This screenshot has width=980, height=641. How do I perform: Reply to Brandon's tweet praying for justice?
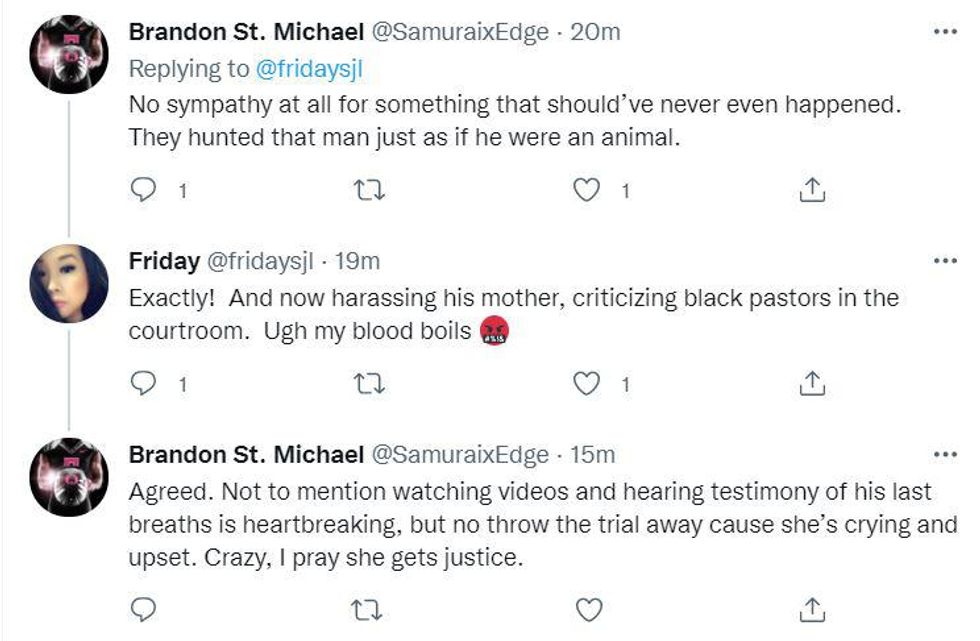click(144, 608)
